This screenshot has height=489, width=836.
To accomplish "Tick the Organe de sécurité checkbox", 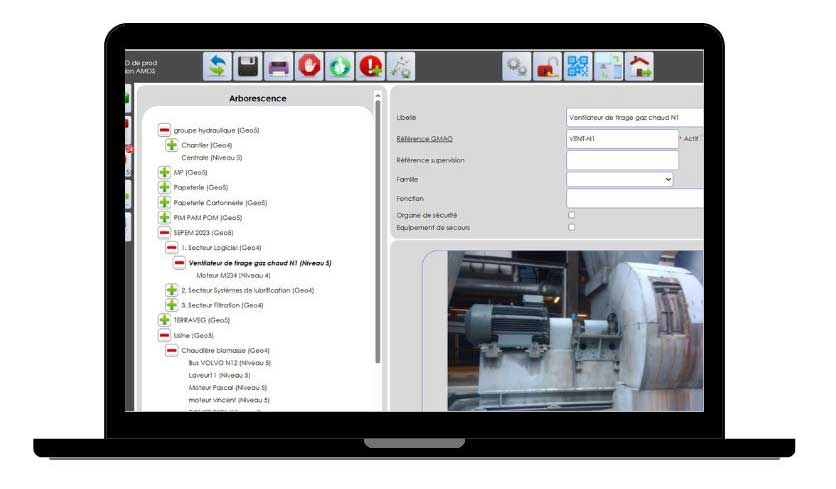I will point(572,215).
